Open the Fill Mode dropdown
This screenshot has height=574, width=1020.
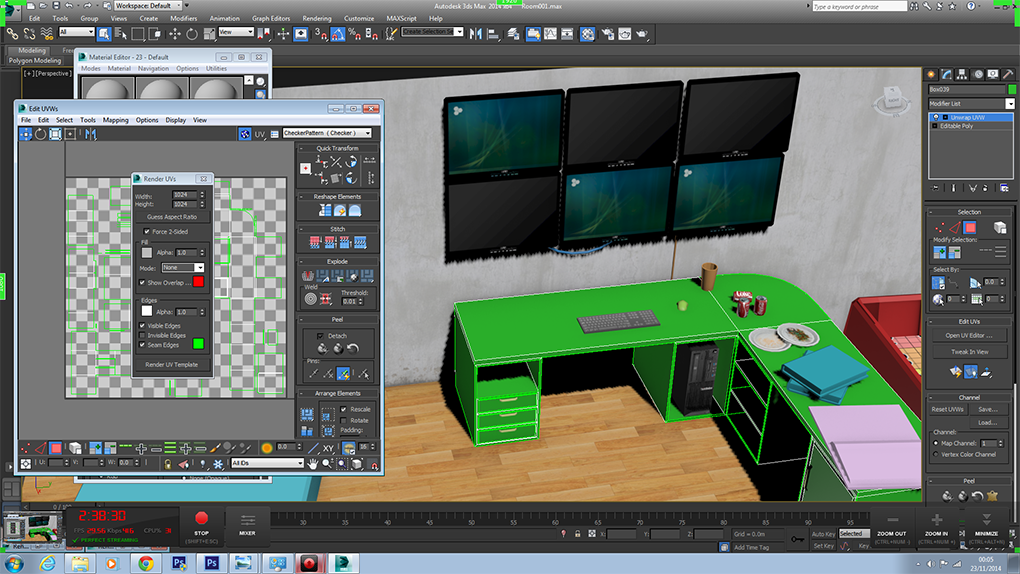tap(184, 268)
